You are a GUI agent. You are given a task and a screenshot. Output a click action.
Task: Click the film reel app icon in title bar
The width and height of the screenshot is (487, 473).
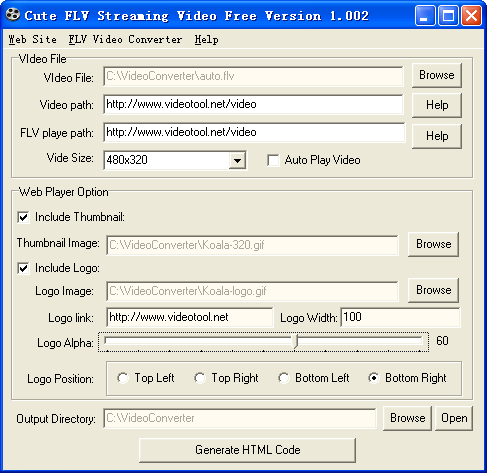click(x=13, y=15)
